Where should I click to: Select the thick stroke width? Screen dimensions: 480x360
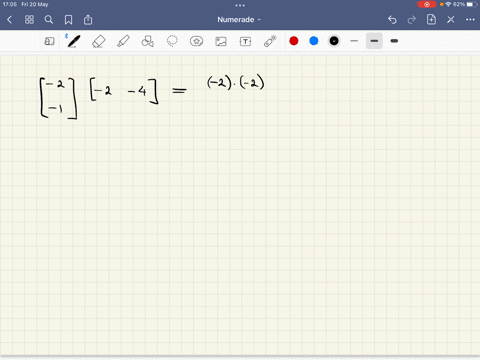(394, 41)
